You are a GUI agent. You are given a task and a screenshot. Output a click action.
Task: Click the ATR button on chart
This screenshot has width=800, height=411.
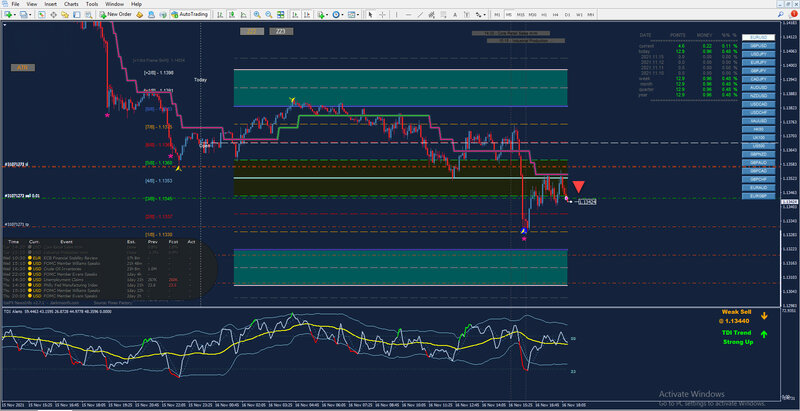(22, 67)
